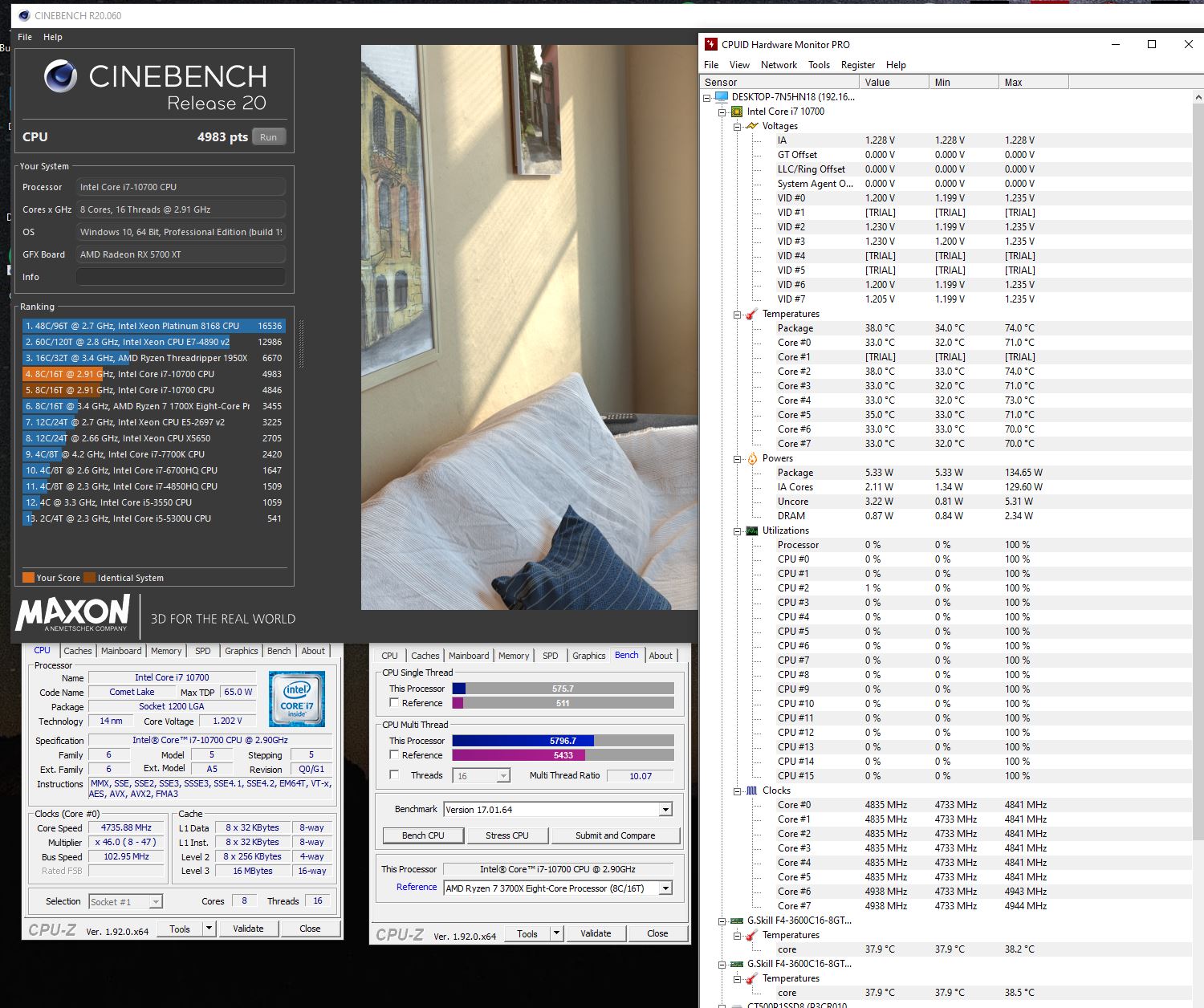Click multi thread Reference bar 5433

(x=563, y=755)
